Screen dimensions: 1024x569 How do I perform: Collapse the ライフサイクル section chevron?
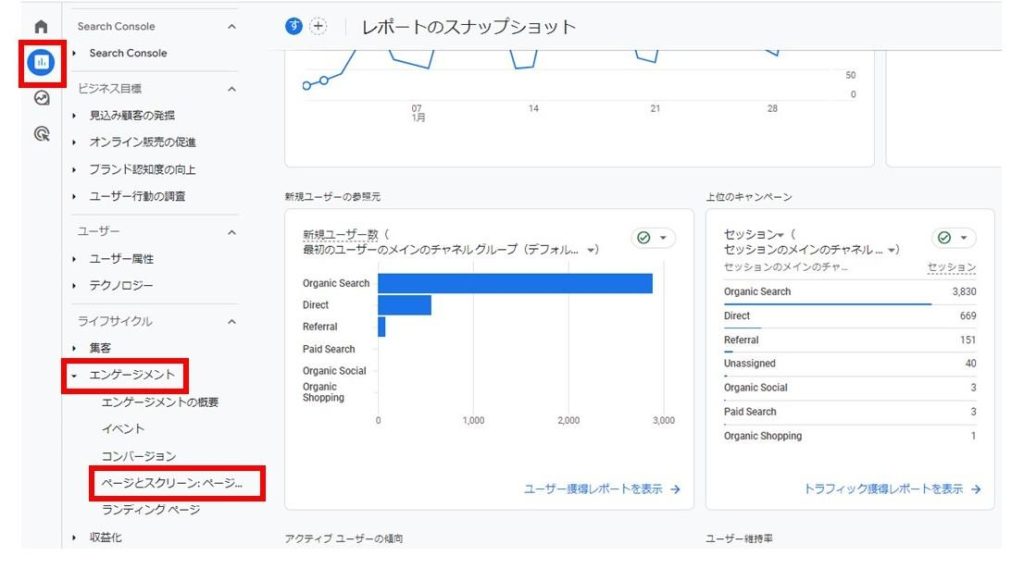click(232, 322)
